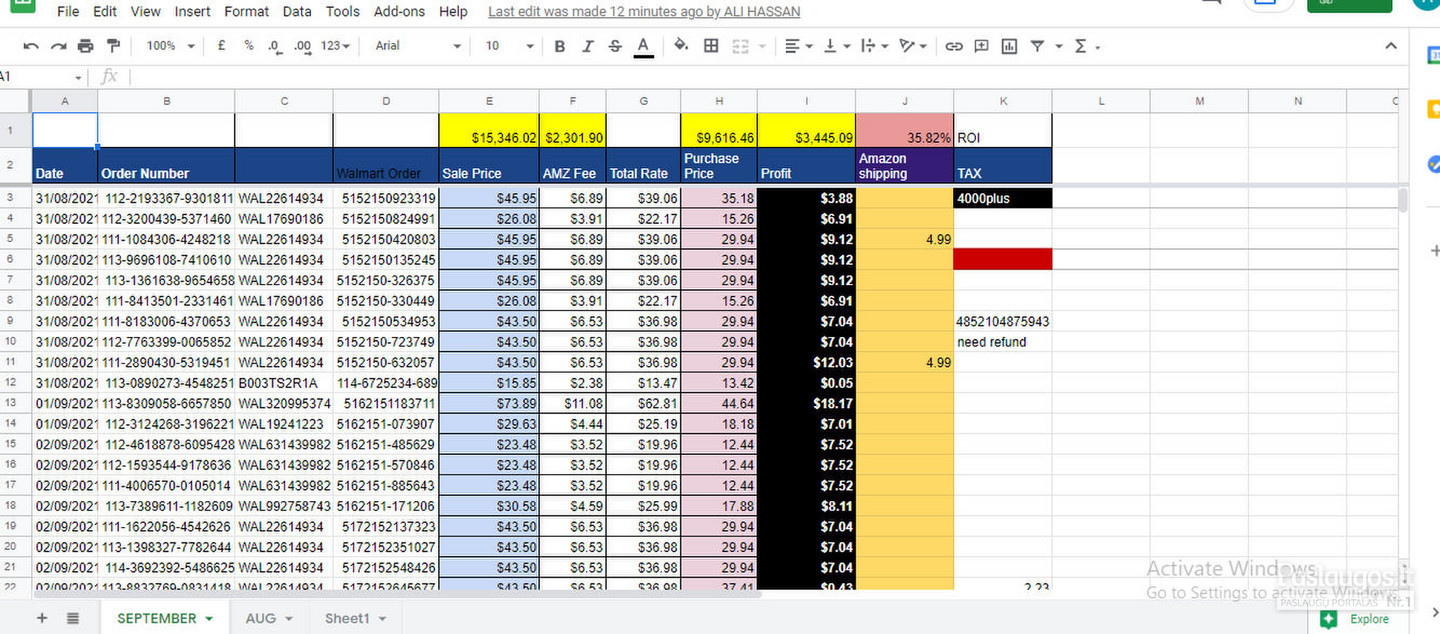The width and height of the screenshot is (1440, 634).
Task: Open the borders tool
Action: pyautogui.click(x=711, y=46)
